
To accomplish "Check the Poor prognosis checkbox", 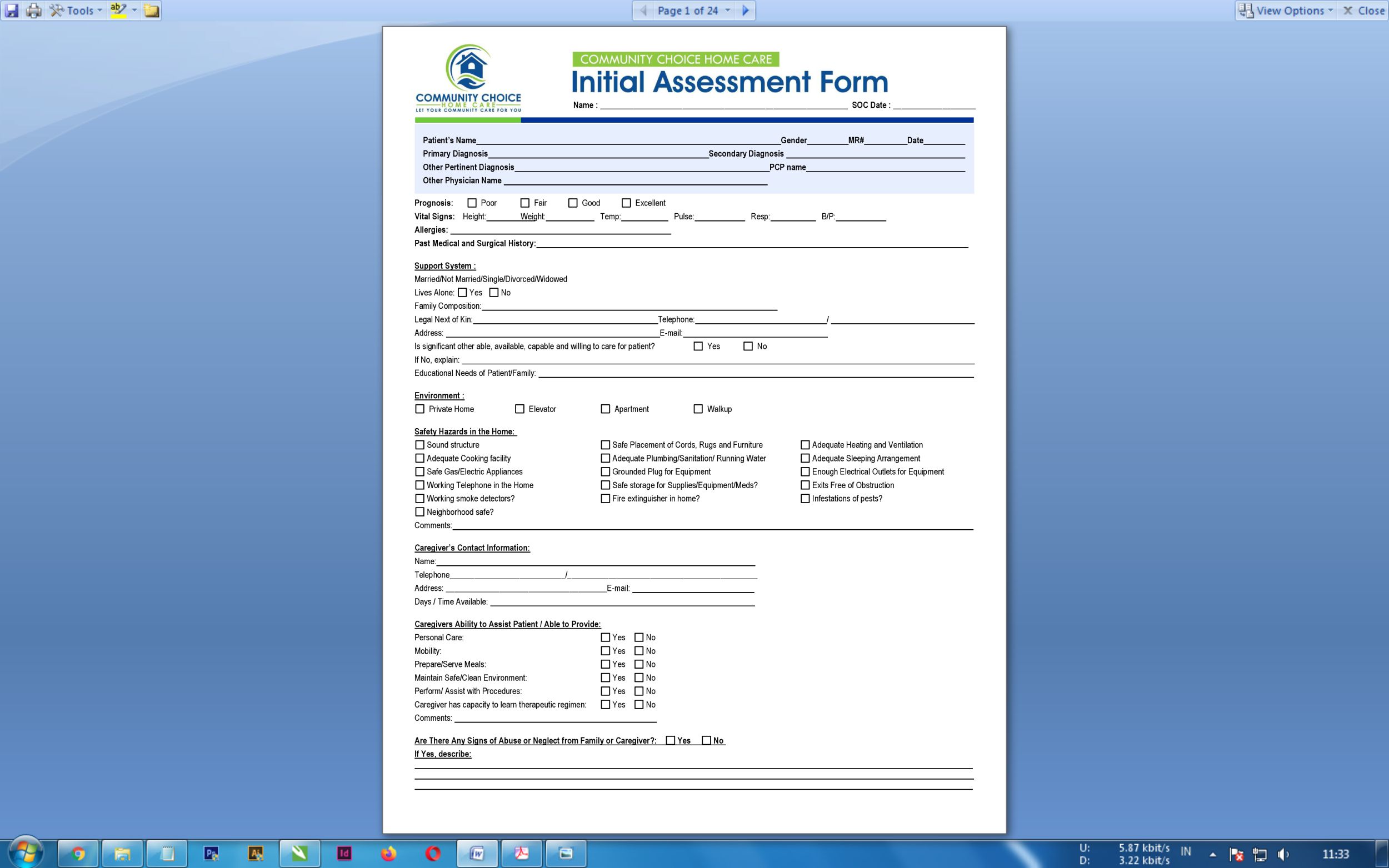I will (x=472, y=203).
